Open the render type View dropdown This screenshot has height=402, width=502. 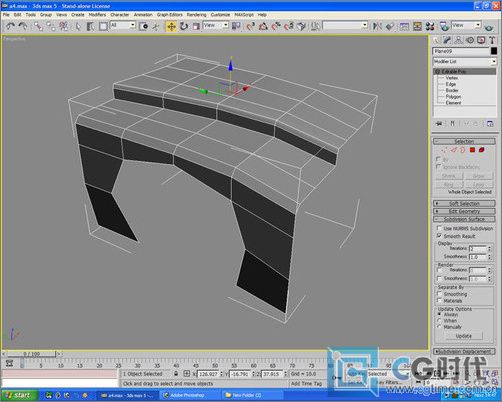click(x=466, y=25)
